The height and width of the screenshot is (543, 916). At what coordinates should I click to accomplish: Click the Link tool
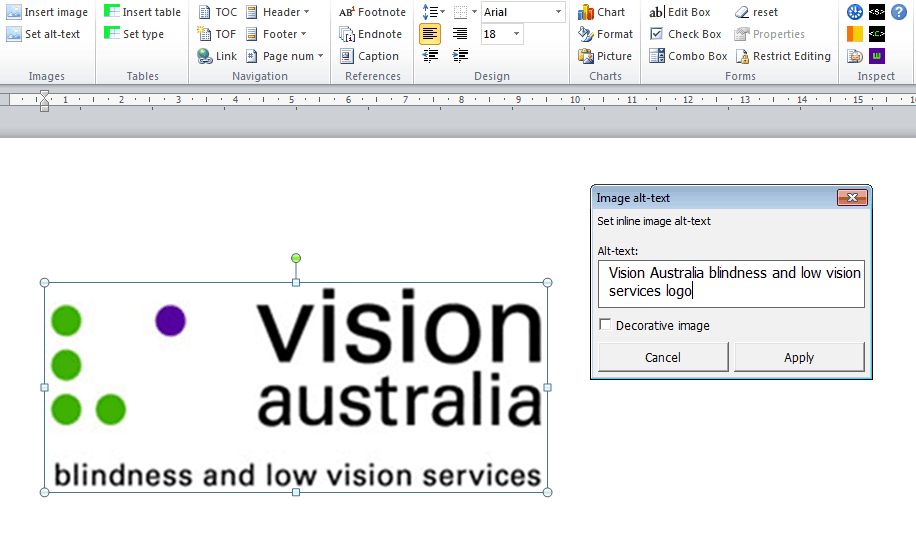(217, 56)
